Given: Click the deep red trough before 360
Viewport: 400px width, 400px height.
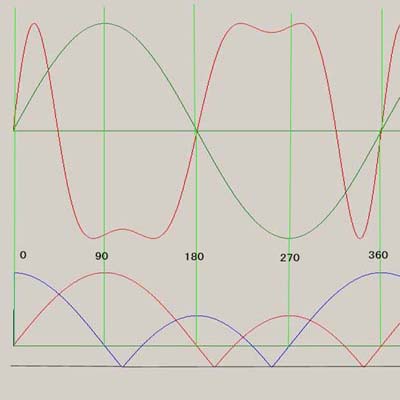Looking at the screenshot, I should 360,238.
